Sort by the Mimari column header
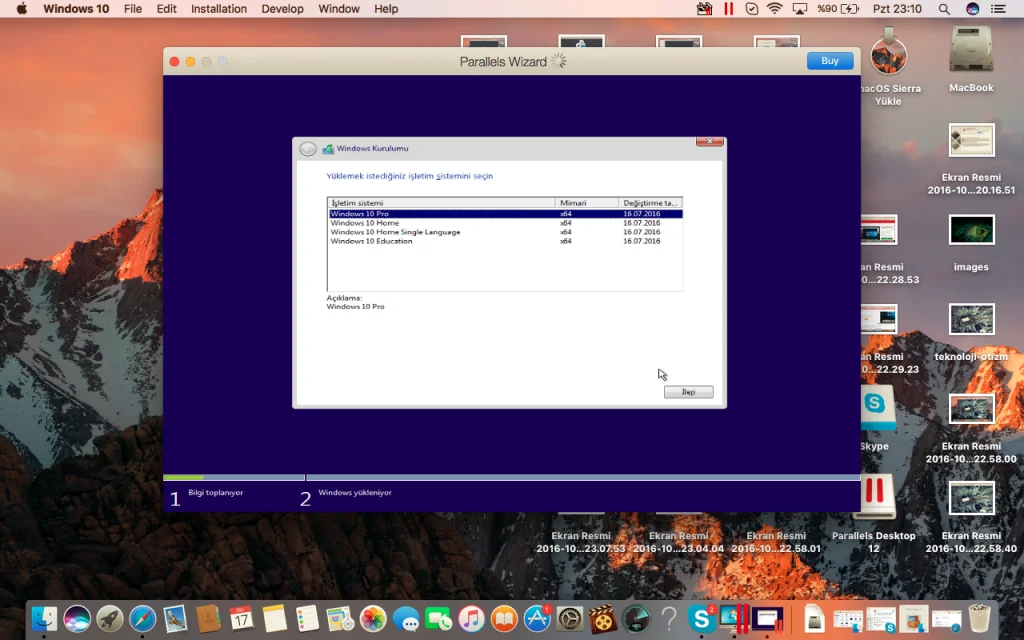Image resolution: width=1024 pixels, height=640 pixels. 586,203
